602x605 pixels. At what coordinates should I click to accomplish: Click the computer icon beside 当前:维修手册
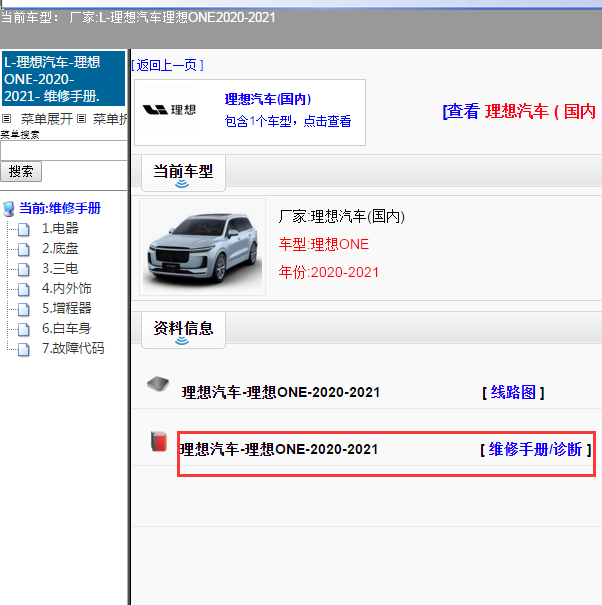click(x=8, y=209)
